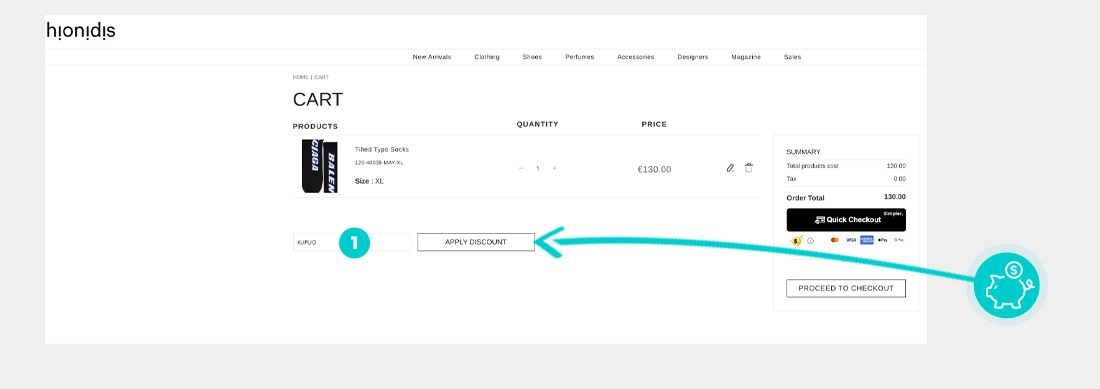Viewport: 1100px width, 389px height.
Task: Click the SUMMARY heading
Action: click(803, 151)
